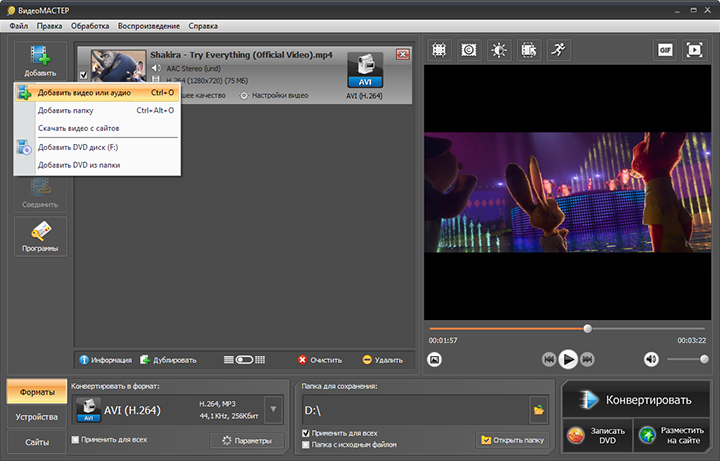Click the Информация button

pos(106,360)
